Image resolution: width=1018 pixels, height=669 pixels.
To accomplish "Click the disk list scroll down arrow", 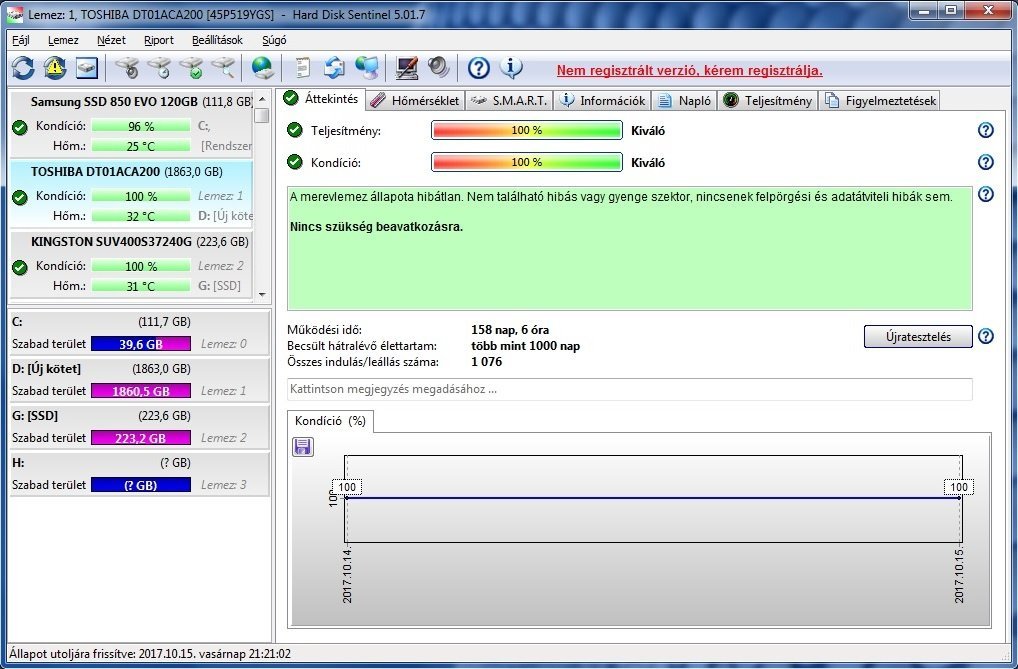I will coord(262,294).
